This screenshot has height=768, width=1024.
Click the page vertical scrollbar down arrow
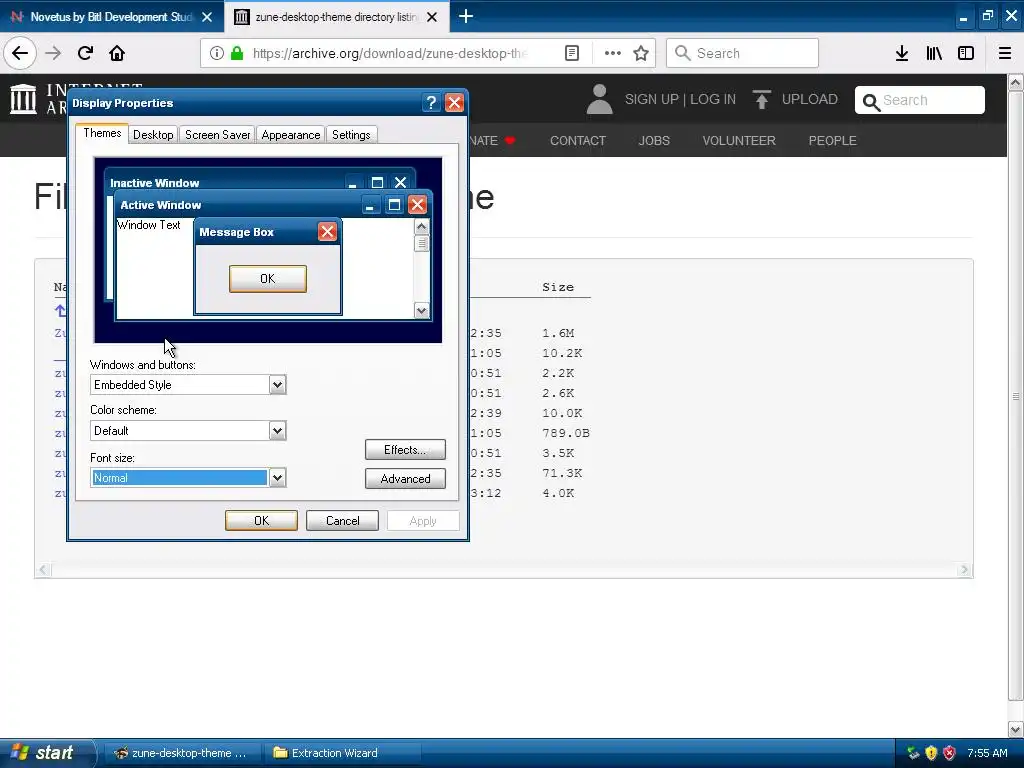click(1016, 729)
